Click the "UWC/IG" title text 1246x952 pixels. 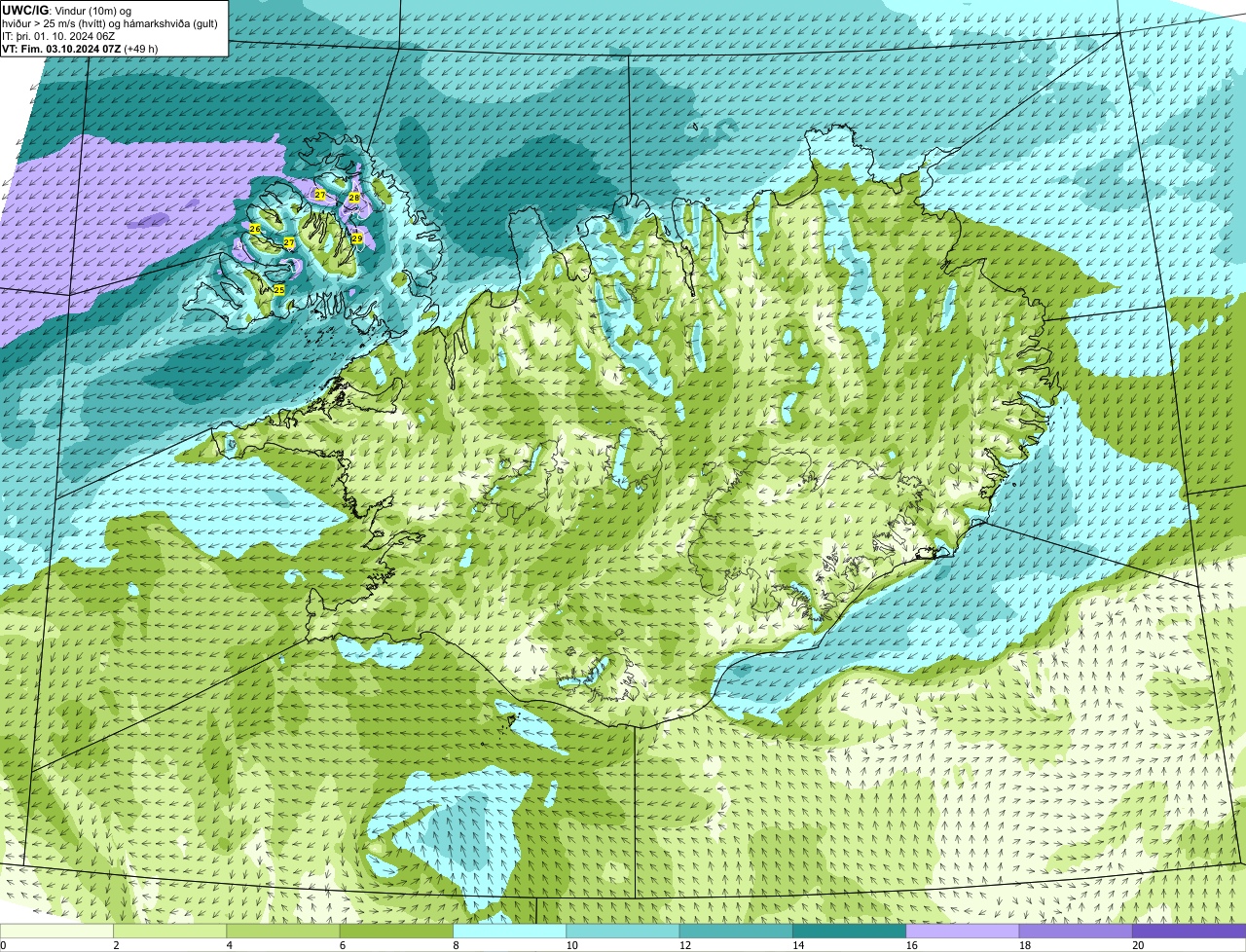tap(26, 11)
